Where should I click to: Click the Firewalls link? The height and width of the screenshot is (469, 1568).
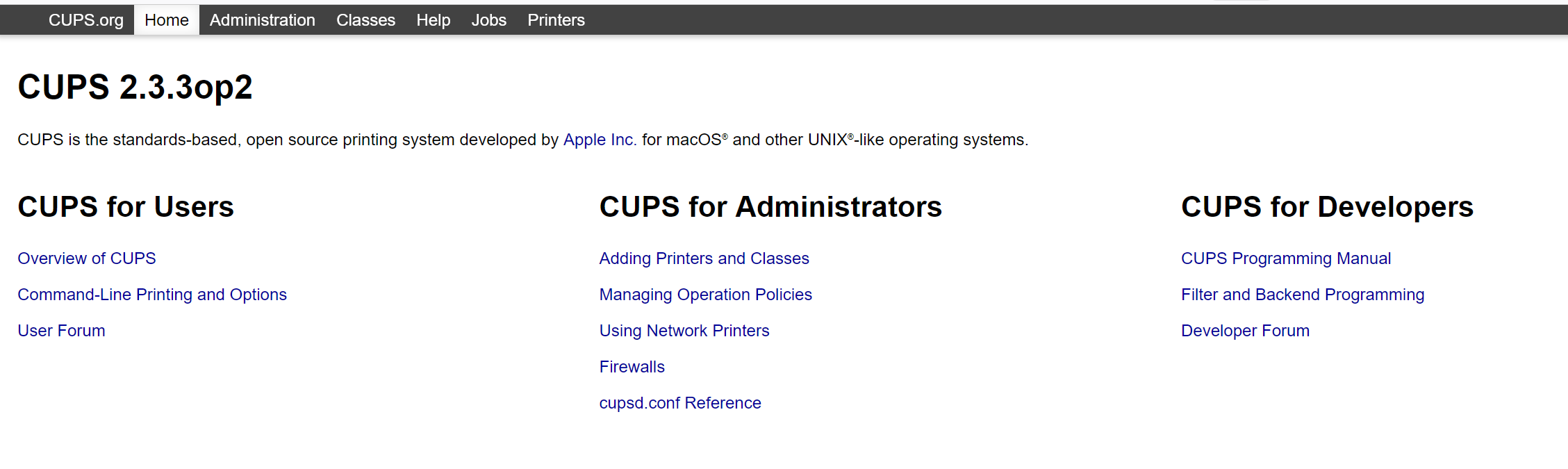pyautogui.click(x=632, y=367)
